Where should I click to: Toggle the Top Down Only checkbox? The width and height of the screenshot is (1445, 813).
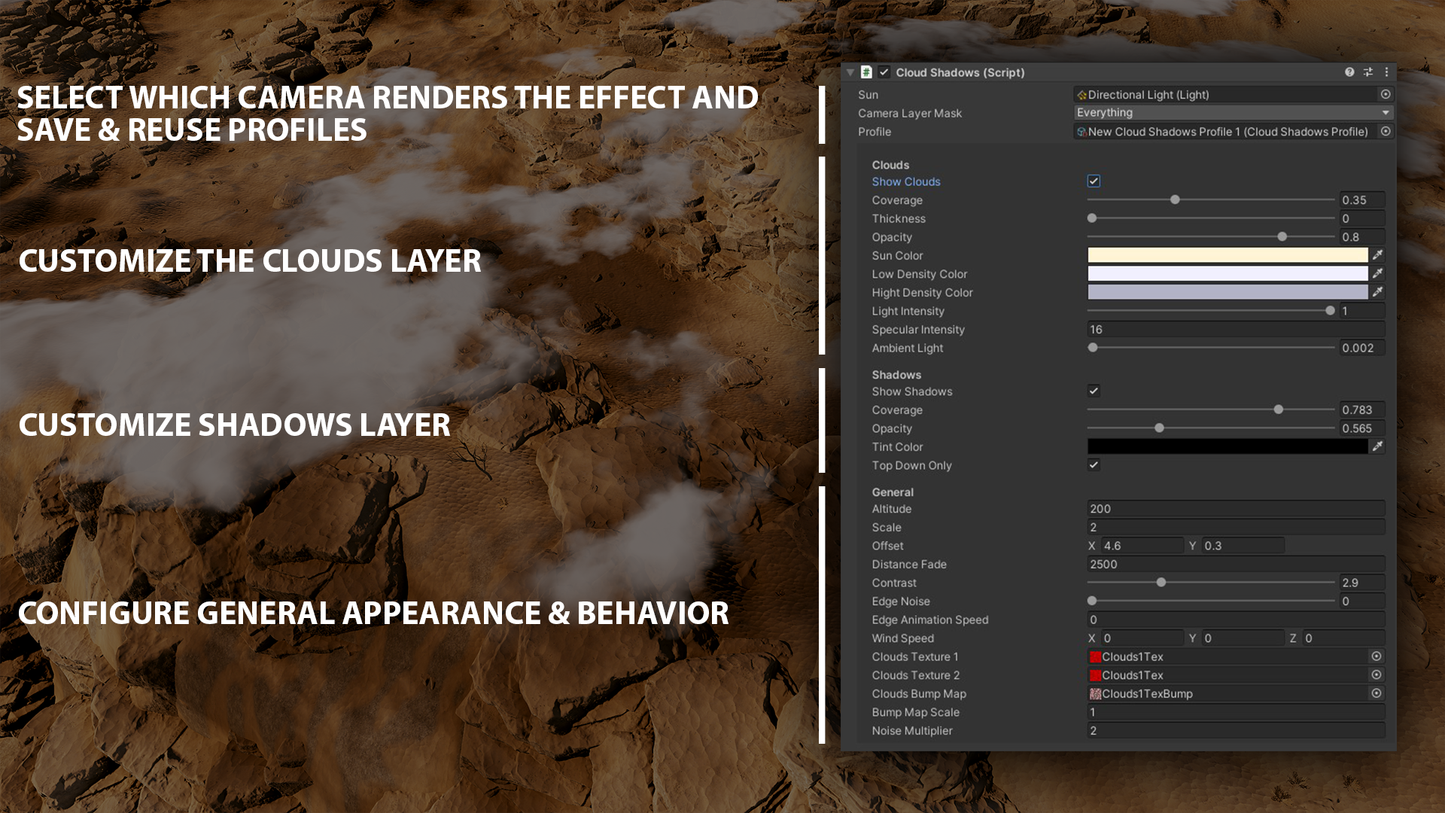(x=1093, y=465)
